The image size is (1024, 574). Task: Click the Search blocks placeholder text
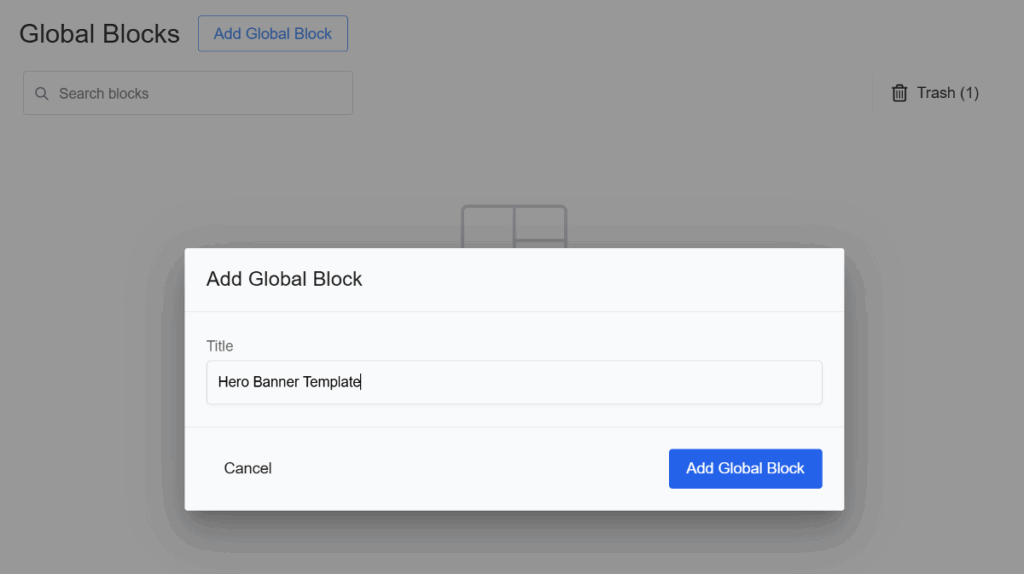[104, 93]
